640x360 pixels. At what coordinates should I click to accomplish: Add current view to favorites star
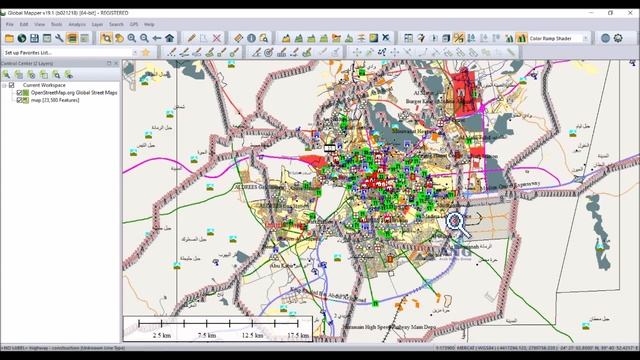(146, 53)
